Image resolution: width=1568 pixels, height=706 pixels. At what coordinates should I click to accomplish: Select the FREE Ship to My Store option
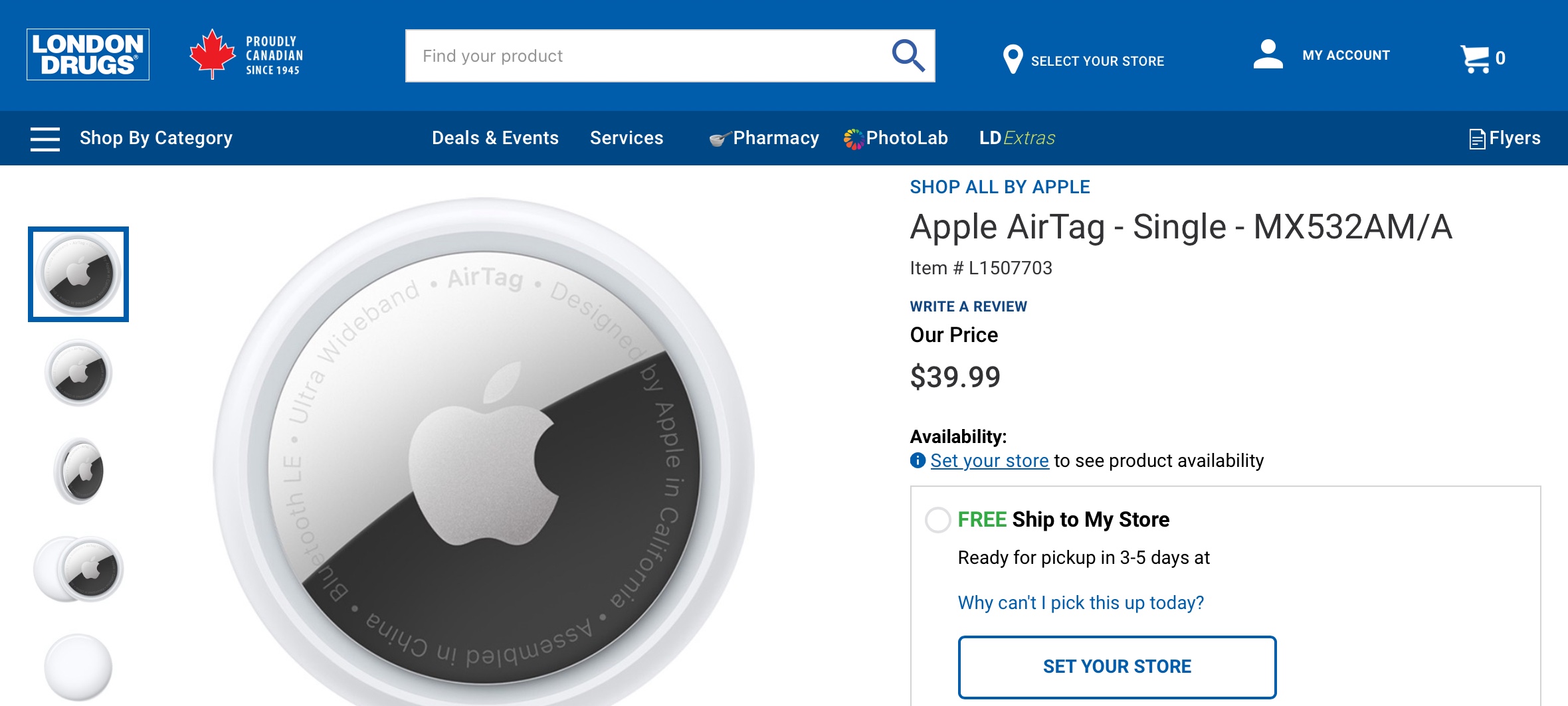tap(938, 519)
